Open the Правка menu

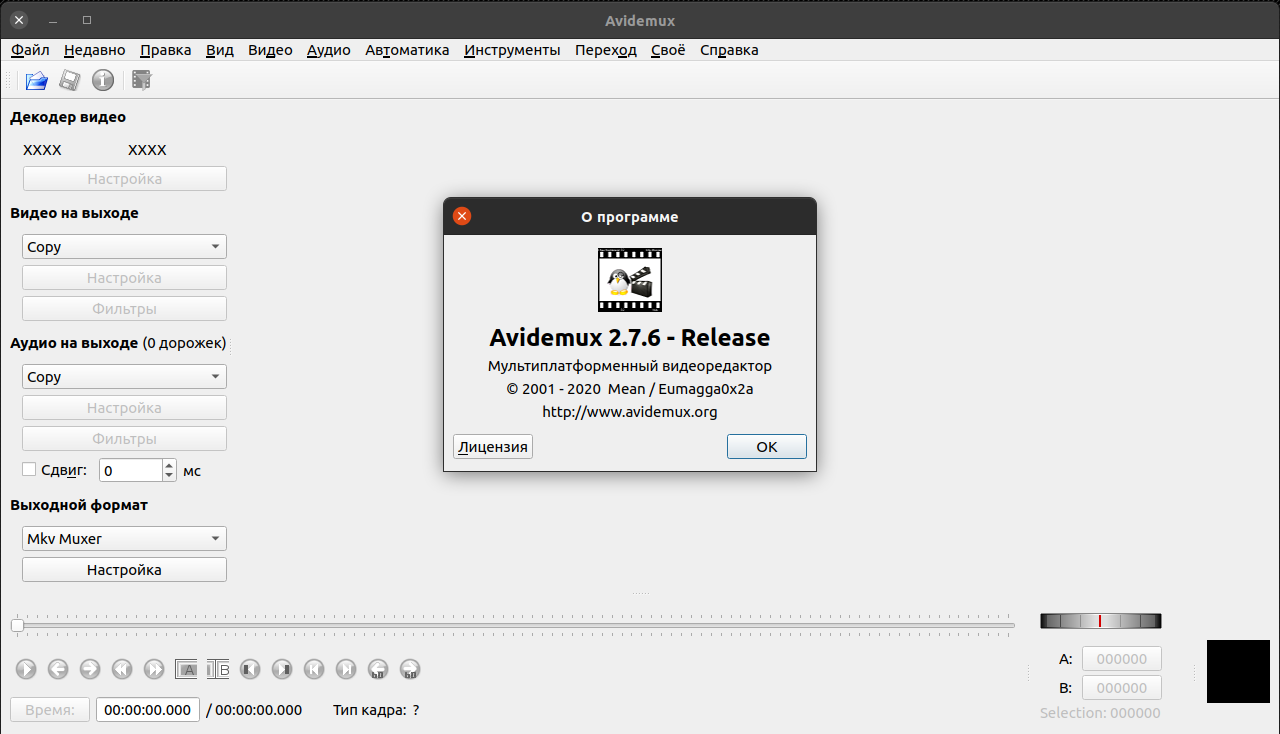166,50
